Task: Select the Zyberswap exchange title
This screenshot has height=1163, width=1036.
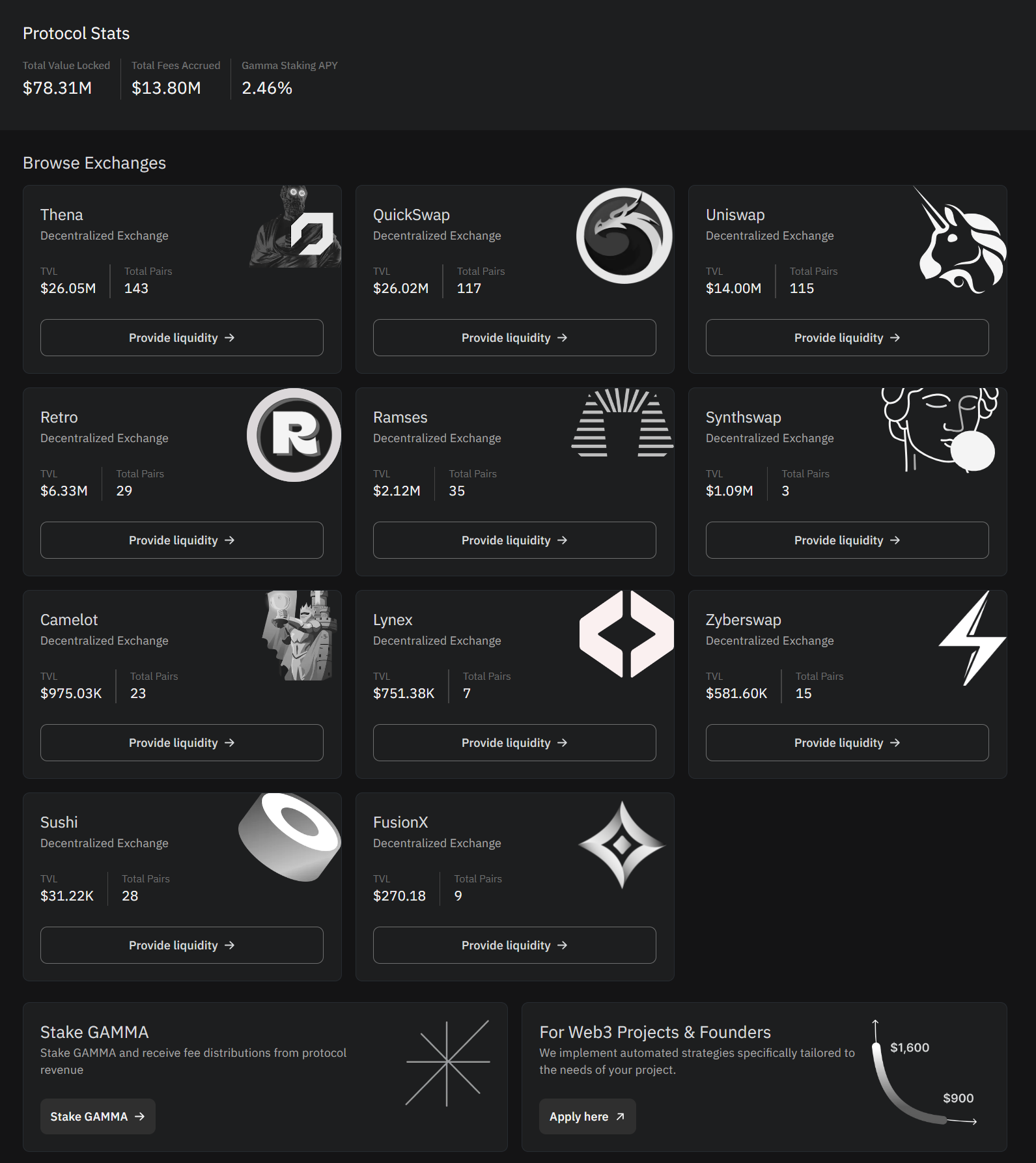Action: click(x=744, y=620)
